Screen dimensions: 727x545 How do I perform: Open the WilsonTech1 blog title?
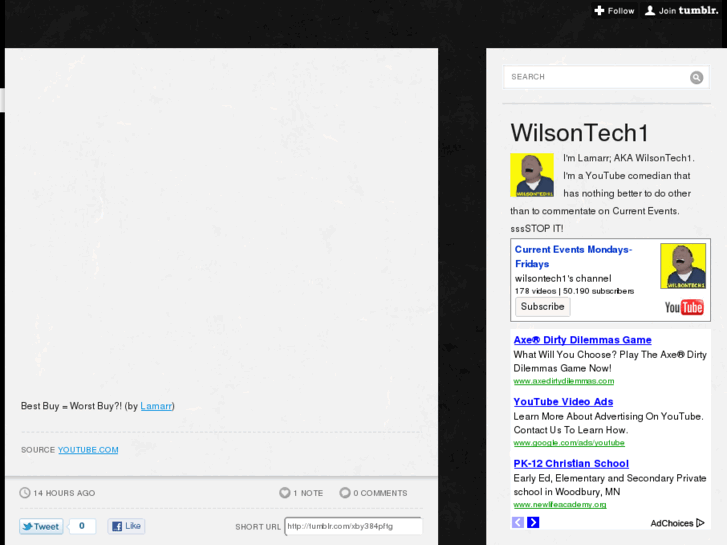coord(579,133)
